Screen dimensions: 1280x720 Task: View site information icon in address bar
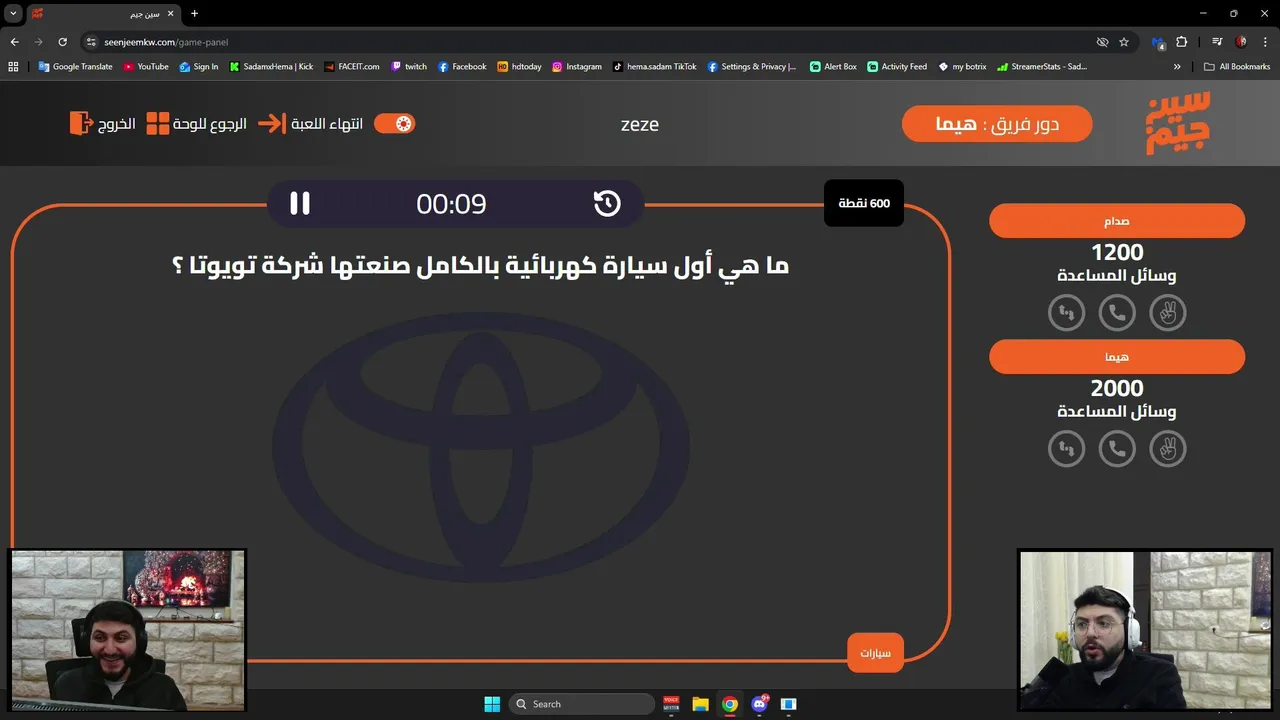(91, 42)
